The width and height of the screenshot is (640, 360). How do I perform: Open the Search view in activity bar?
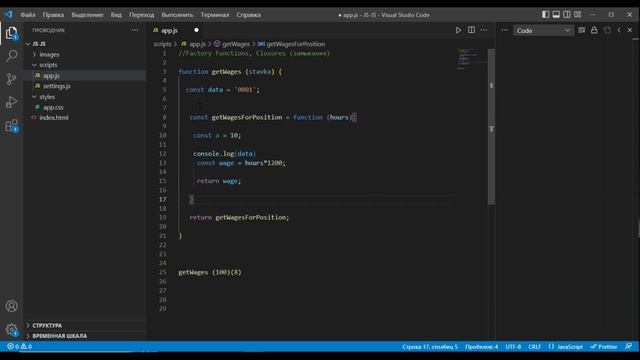pyautogui.click(x=11, y=56)
